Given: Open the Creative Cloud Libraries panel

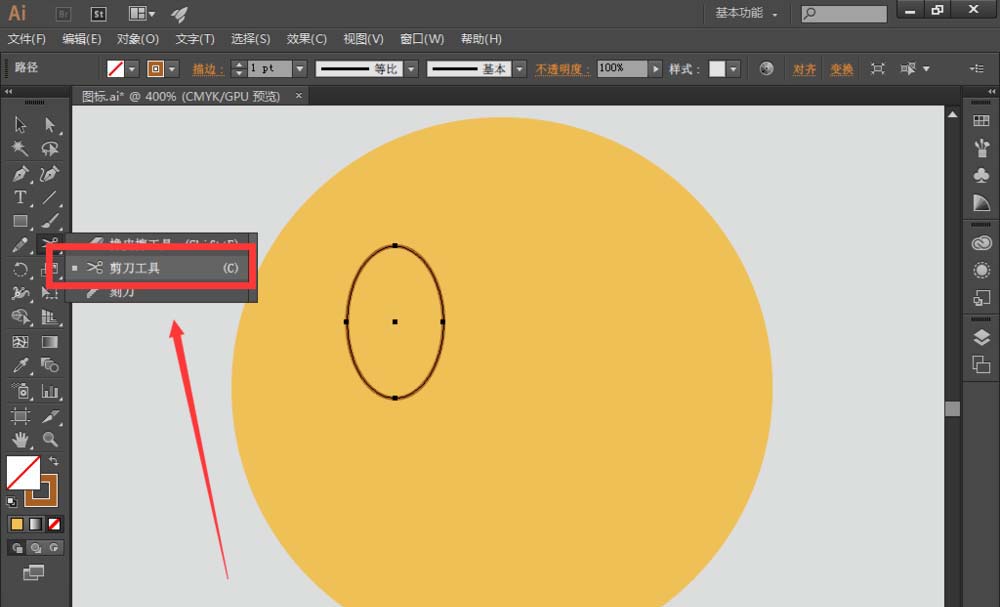Looking at the screenshot, I should point(981,243).
